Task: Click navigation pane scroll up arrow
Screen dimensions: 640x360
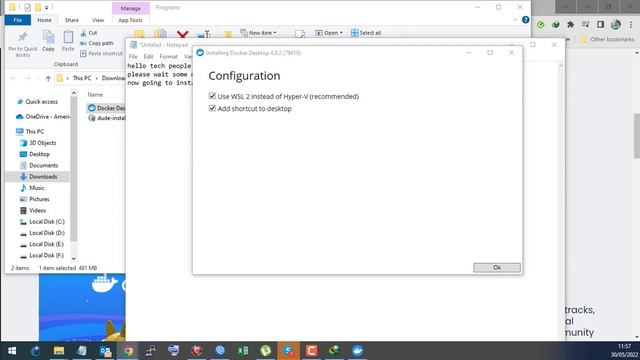Action: click(73, 93)
